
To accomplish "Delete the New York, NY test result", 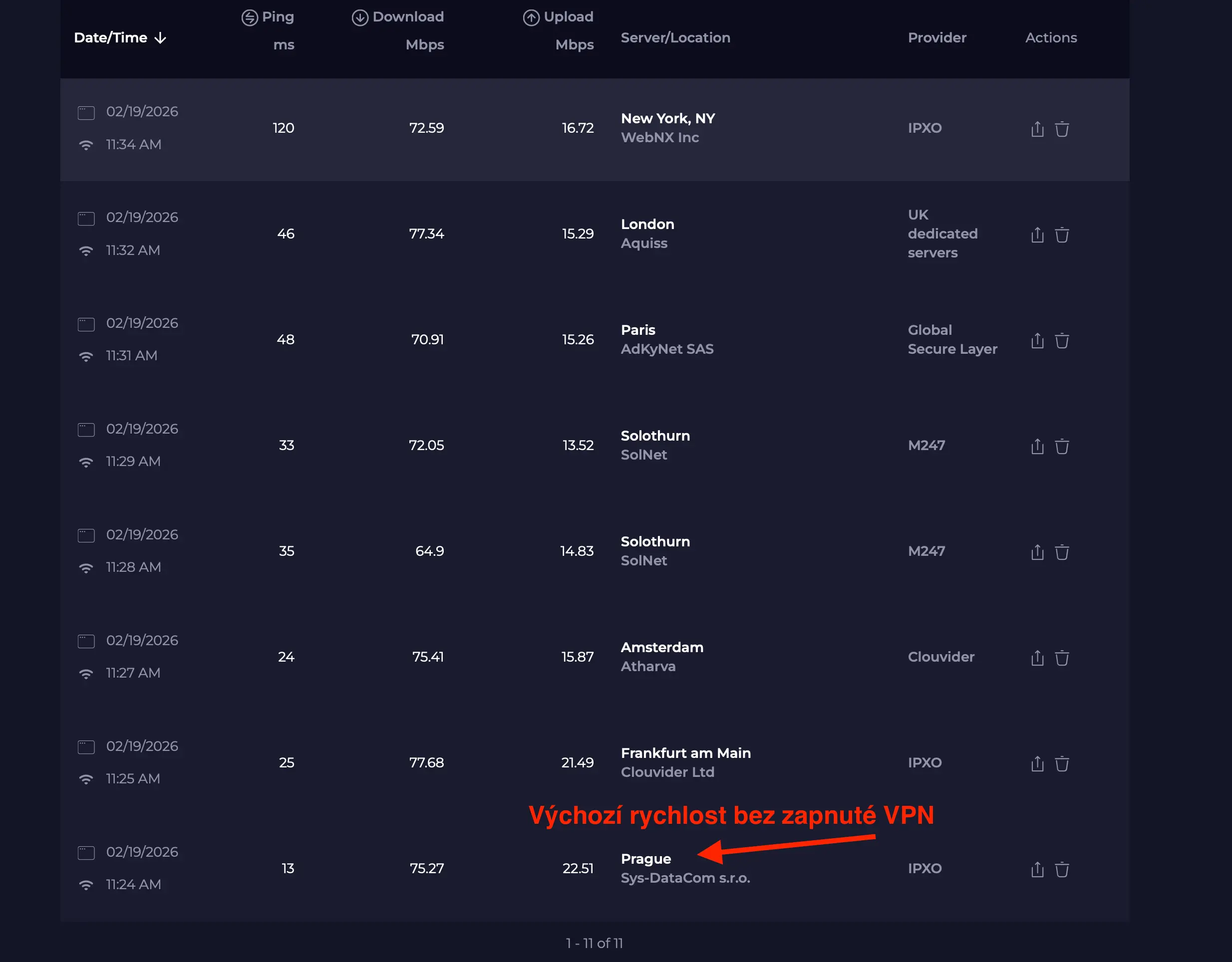I will tap(1062, 129).
